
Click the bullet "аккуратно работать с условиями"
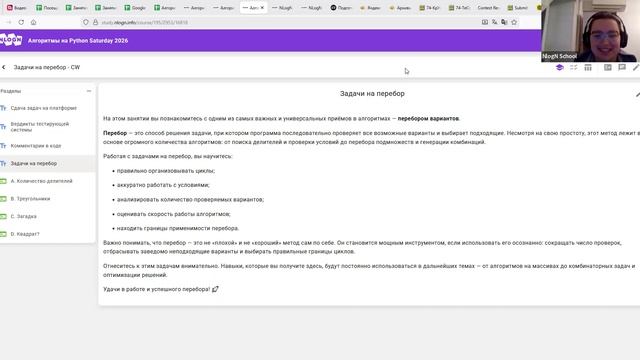163,185
